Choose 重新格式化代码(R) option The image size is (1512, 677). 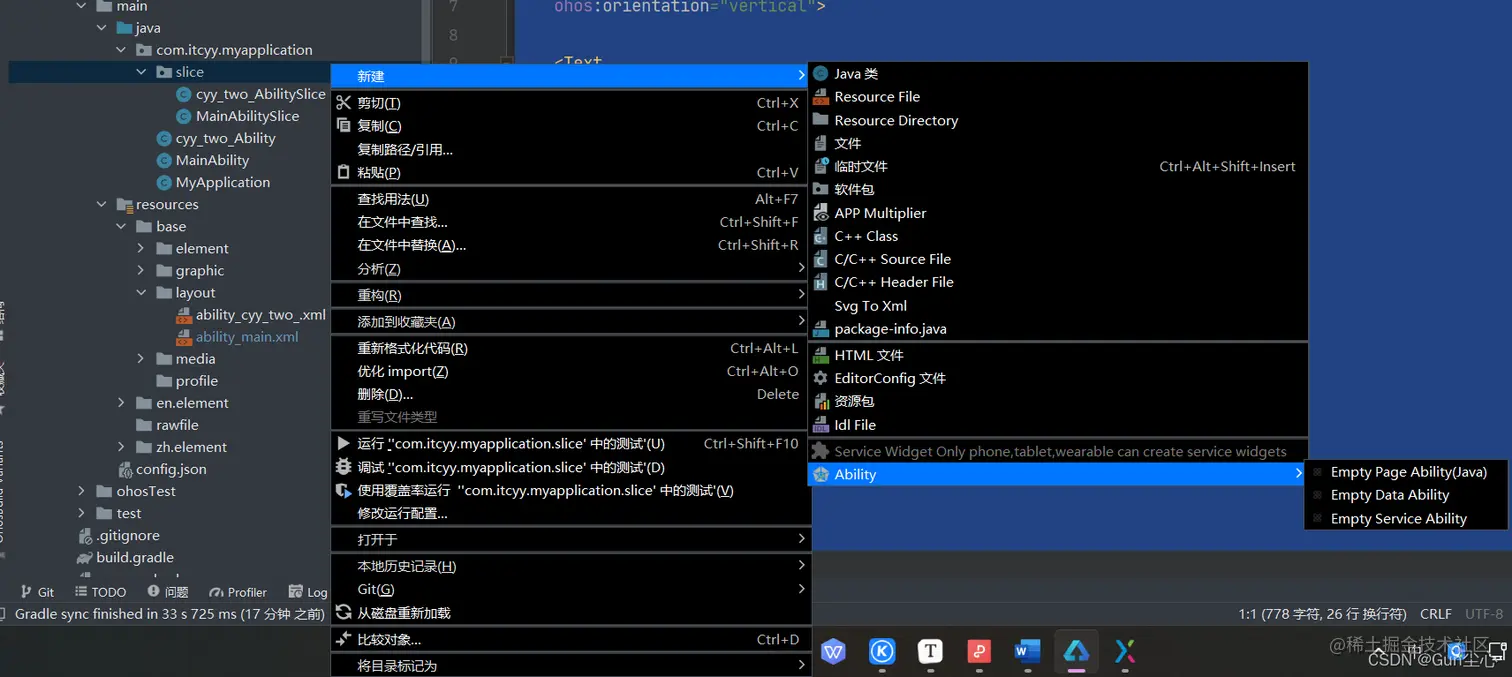[570, 348]
